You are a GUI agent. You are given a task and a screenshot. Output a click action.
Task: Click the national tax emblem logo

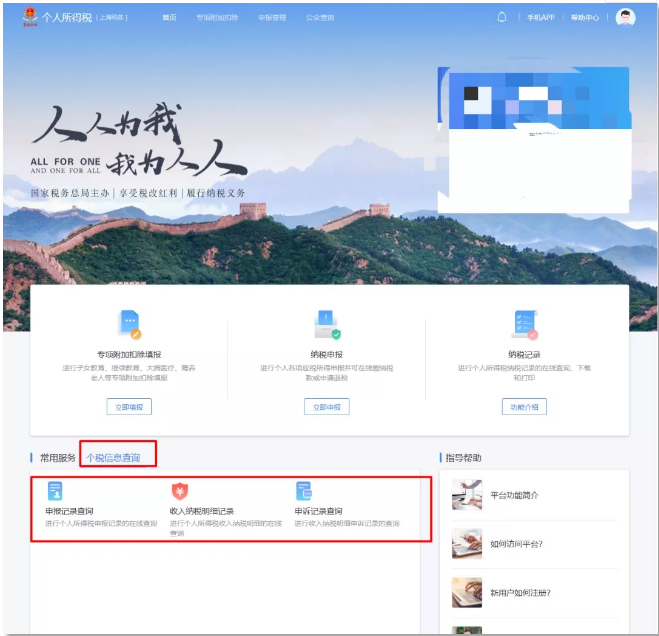pos(30,17)
